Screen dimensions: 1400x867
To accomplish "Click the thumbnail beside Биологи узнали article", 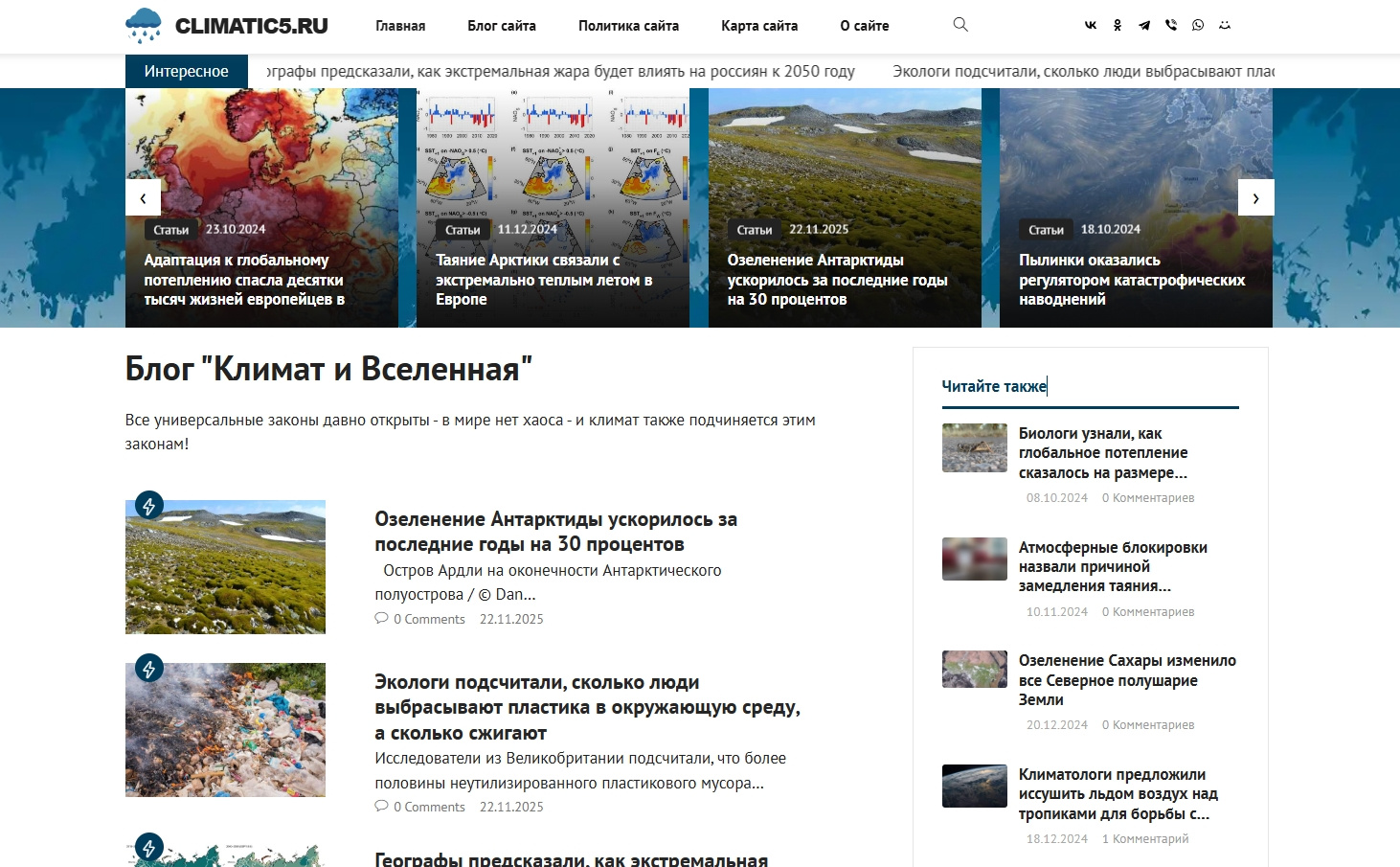I will pos(975,447).
